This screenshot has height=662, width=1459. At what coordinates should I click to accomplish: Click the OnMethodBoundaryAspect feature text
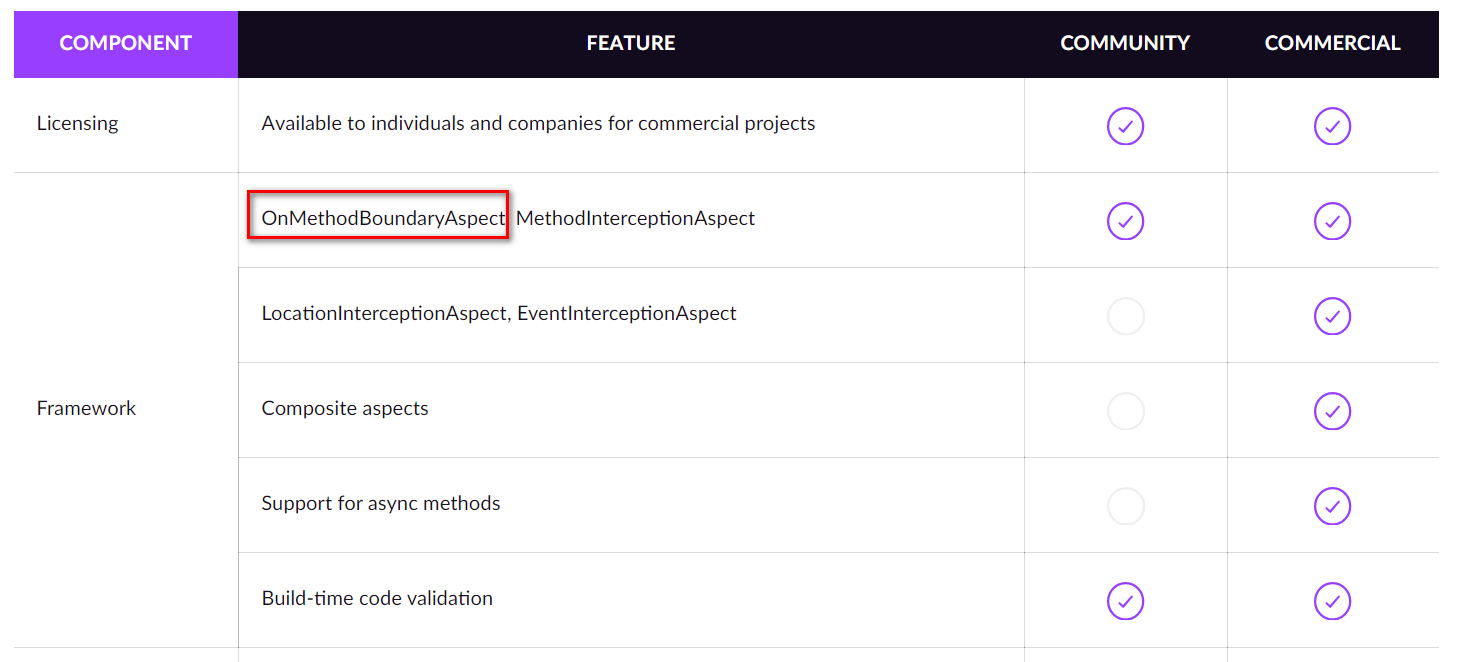pos(383,218)
